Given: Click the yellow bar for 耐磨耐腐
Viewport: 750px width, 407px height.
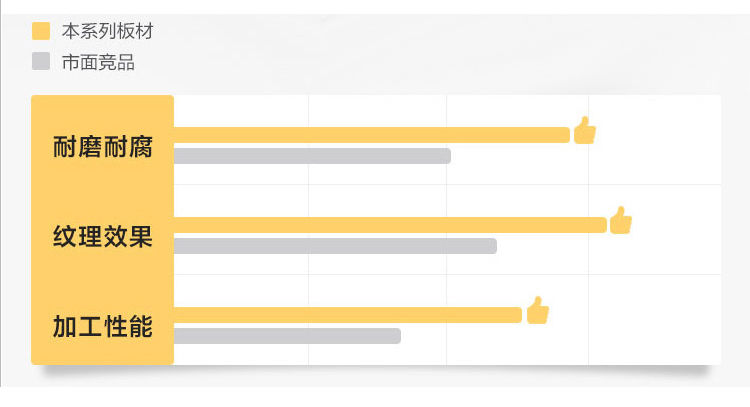Looking at the screenshot, I should tap(372, 135).
